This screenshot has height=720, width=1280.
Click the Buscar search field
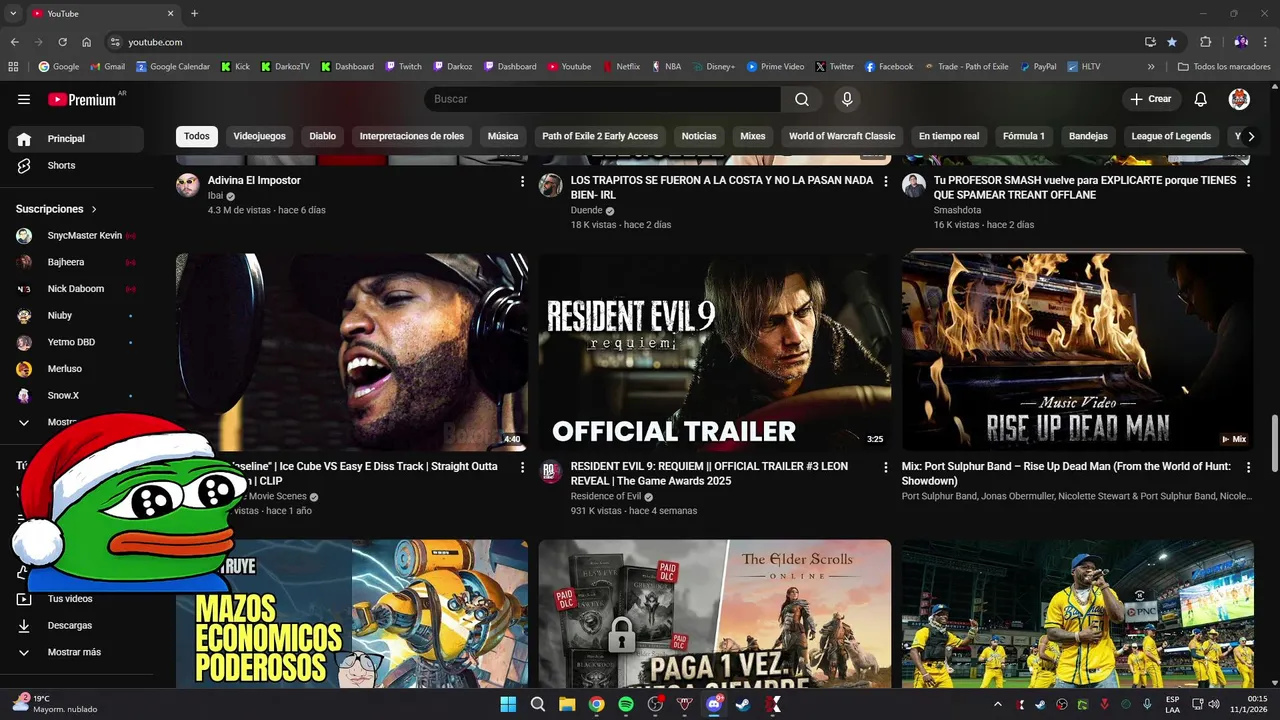[x=602, y=99]
